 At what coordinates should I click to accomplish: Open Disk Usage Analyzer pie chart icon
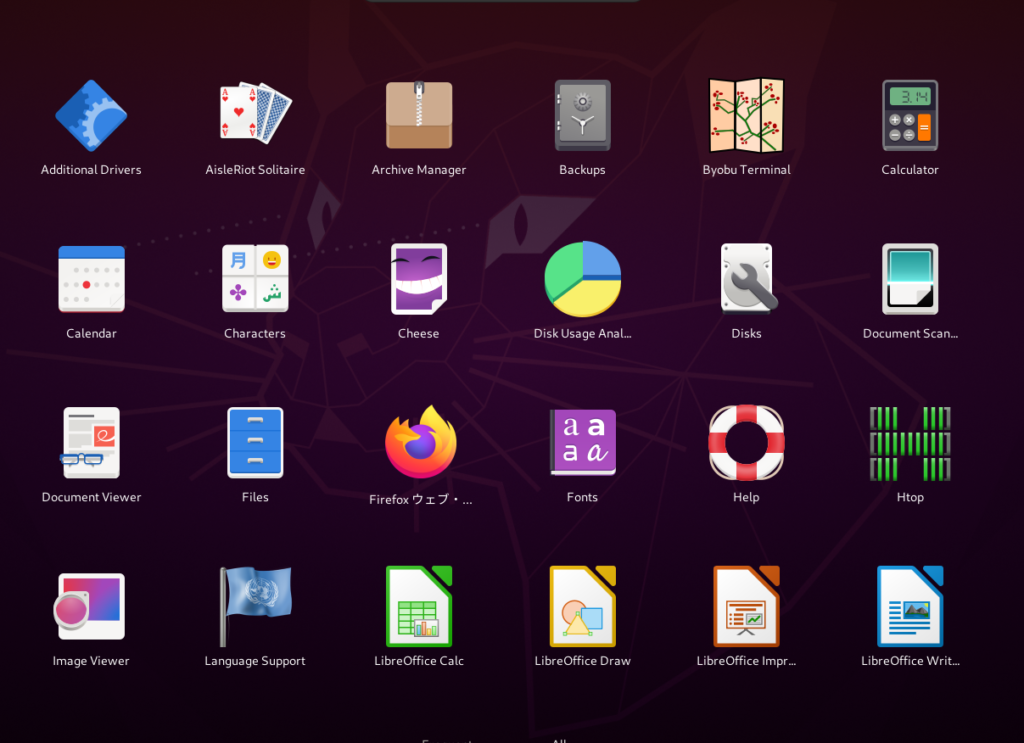point(583,279)
